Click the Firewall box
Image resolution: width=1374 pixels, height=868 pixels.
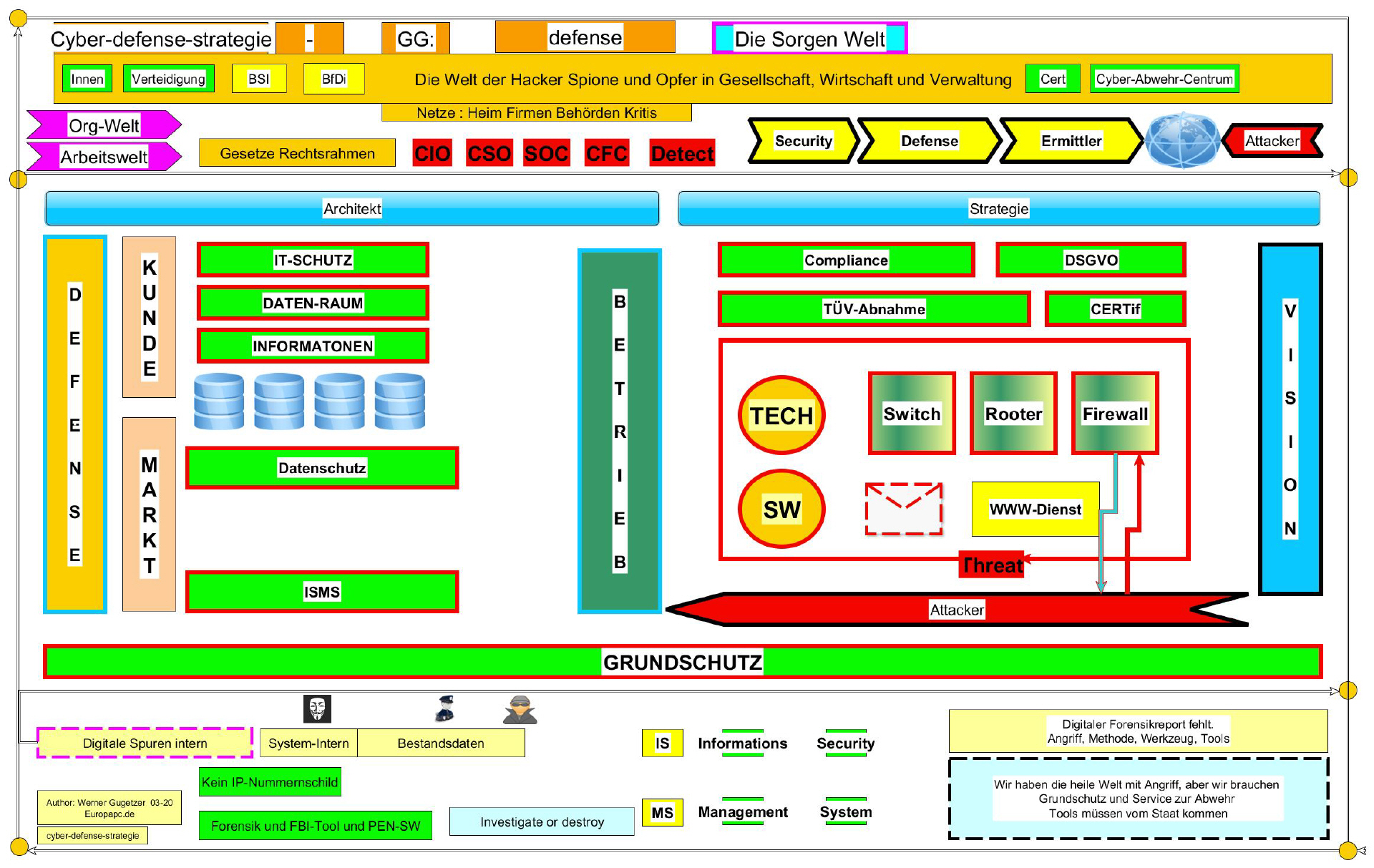(1114, 414)
